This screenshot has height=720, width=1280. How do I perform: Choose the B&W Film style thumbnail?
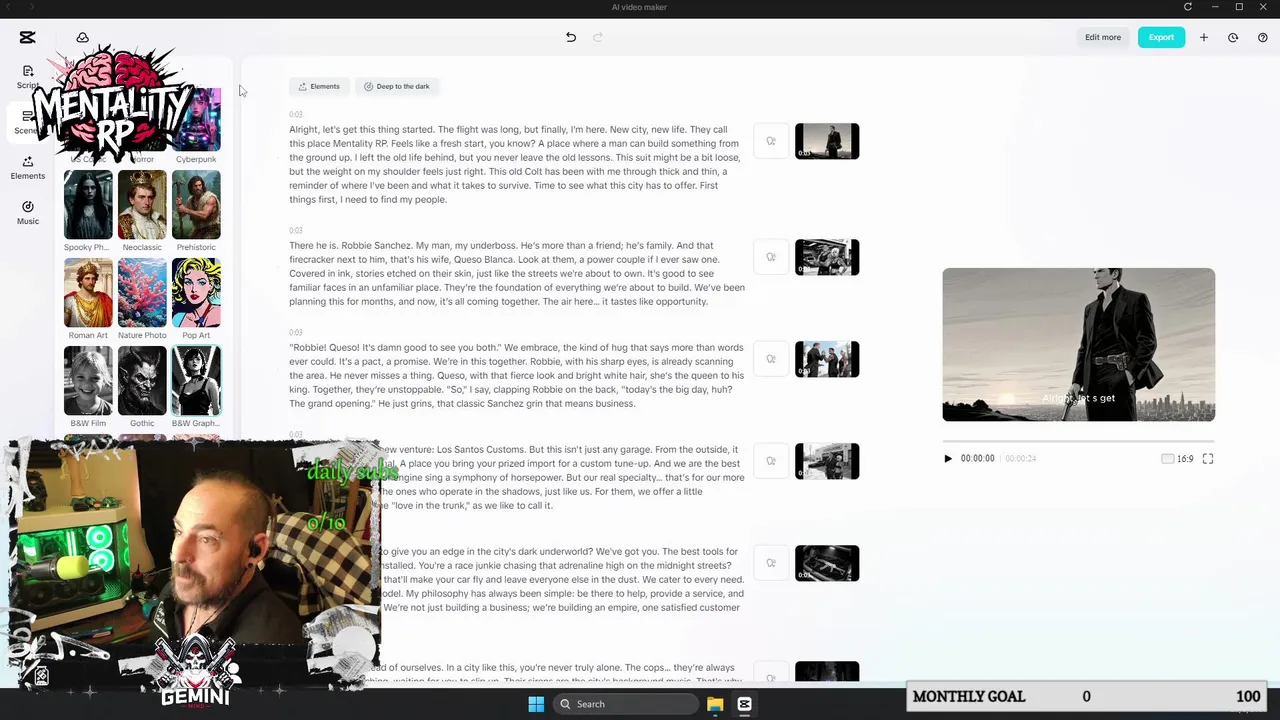(88, 381)
